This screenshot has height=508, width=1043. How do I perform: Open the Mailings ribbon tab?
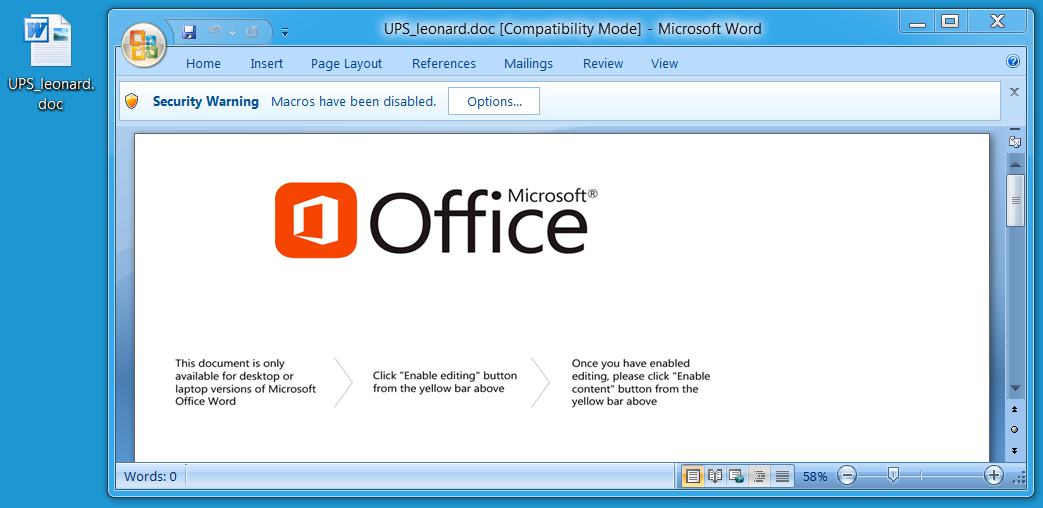528,64
